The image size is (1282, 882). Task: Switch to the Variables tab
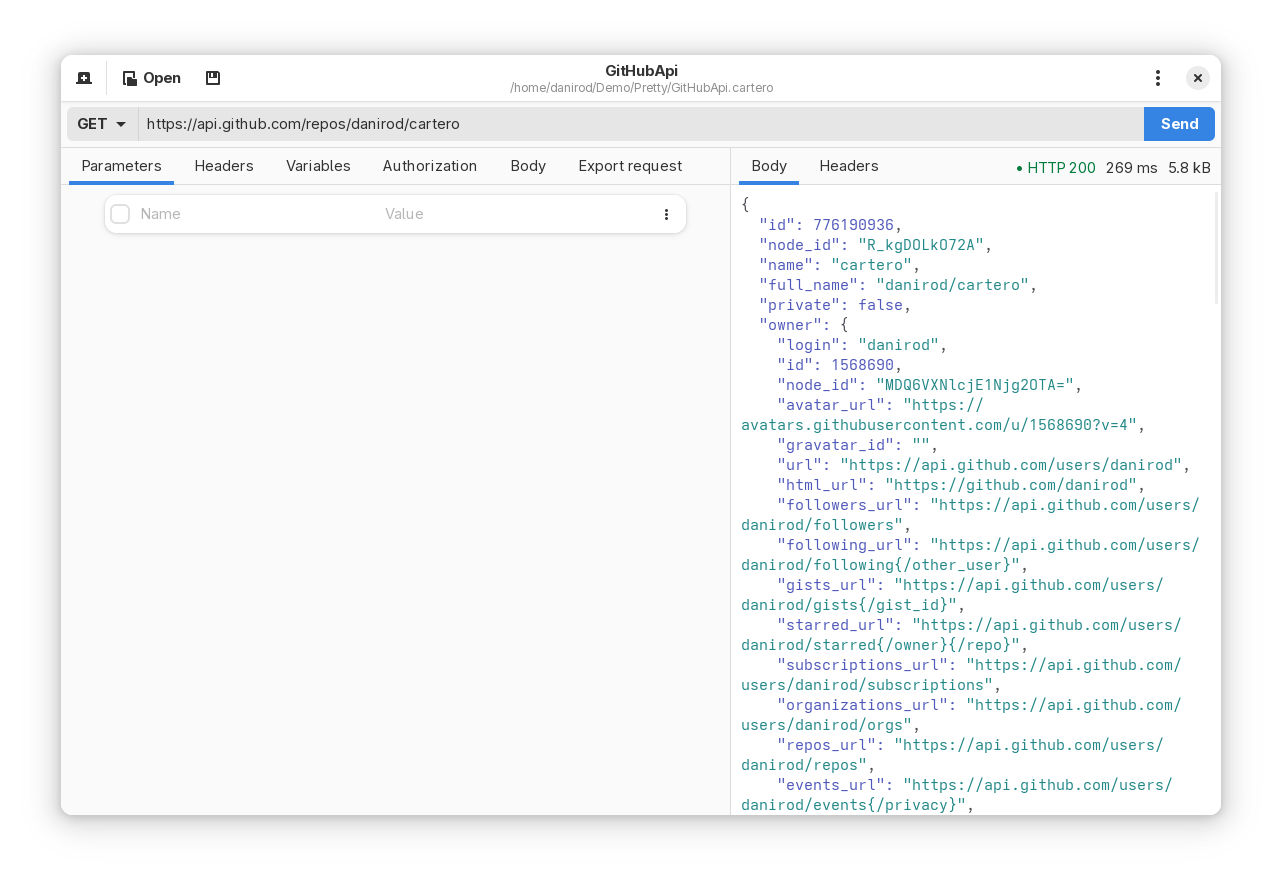click(x=318, y=166)
